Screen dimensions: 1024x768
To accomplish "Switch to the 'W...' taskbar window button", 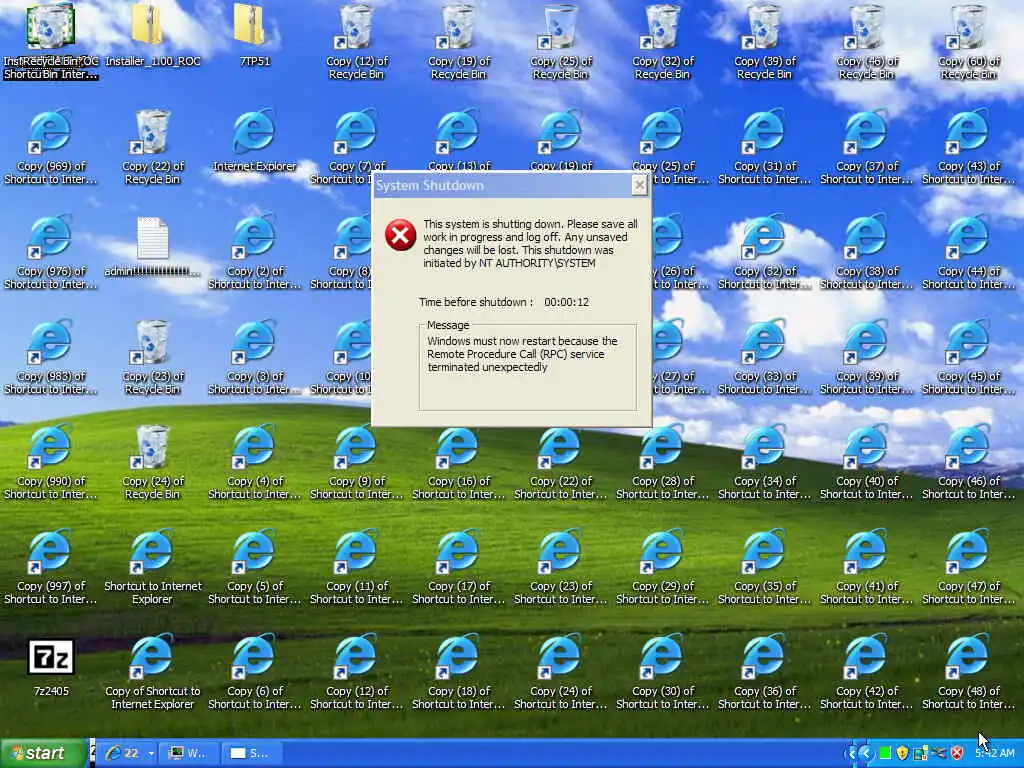I will 188,753.
